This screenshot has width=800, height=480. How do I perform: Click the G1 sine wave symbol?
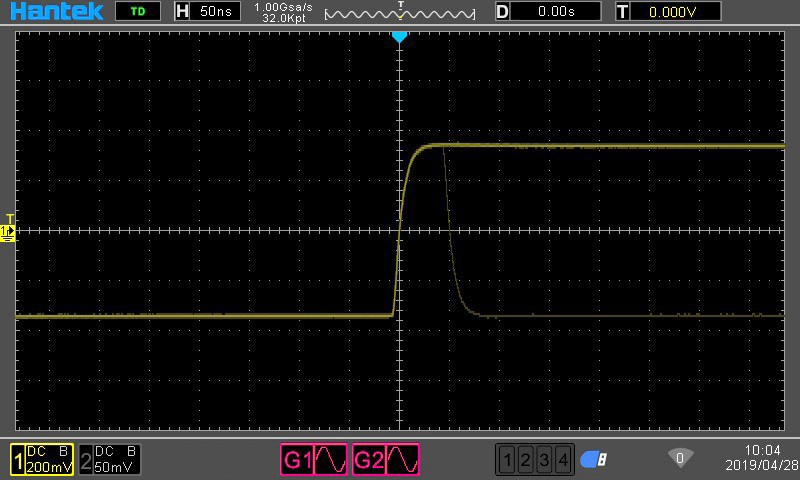(x=331, y=460)
